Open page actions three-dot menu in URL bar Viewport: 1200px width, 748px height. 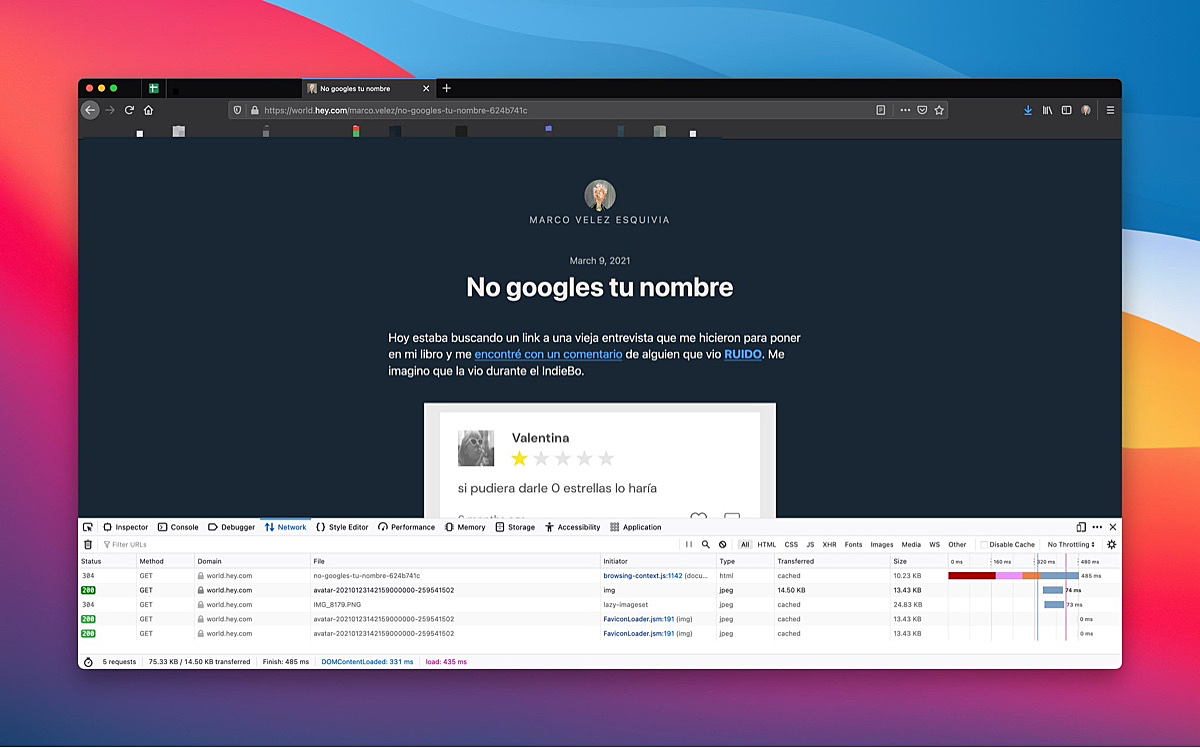click(x=905, y=110)
